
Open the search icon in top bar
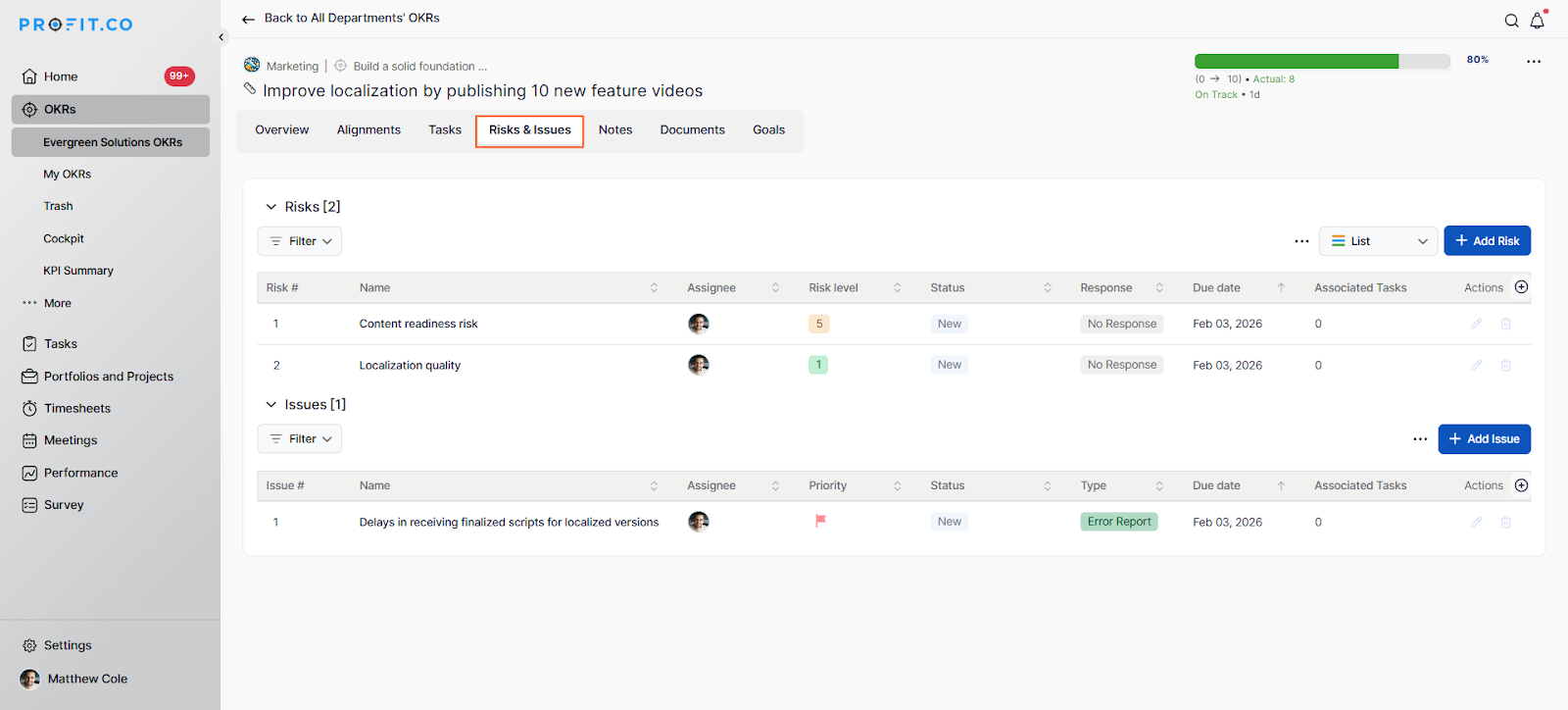1511,21
